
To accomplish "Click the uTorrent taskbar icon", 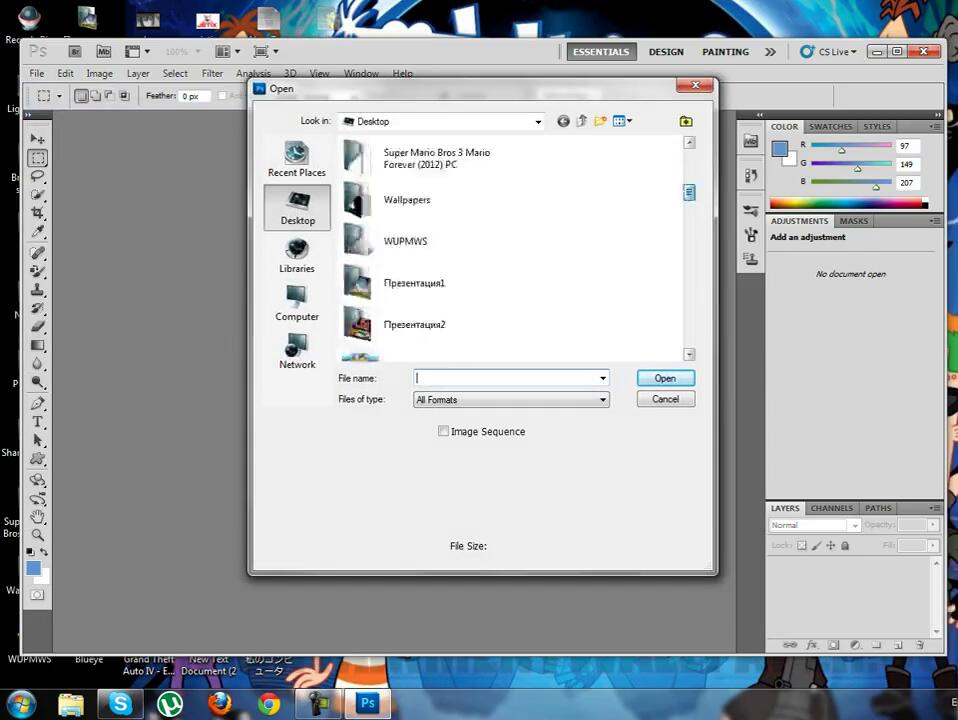I will tap(170, 703).
